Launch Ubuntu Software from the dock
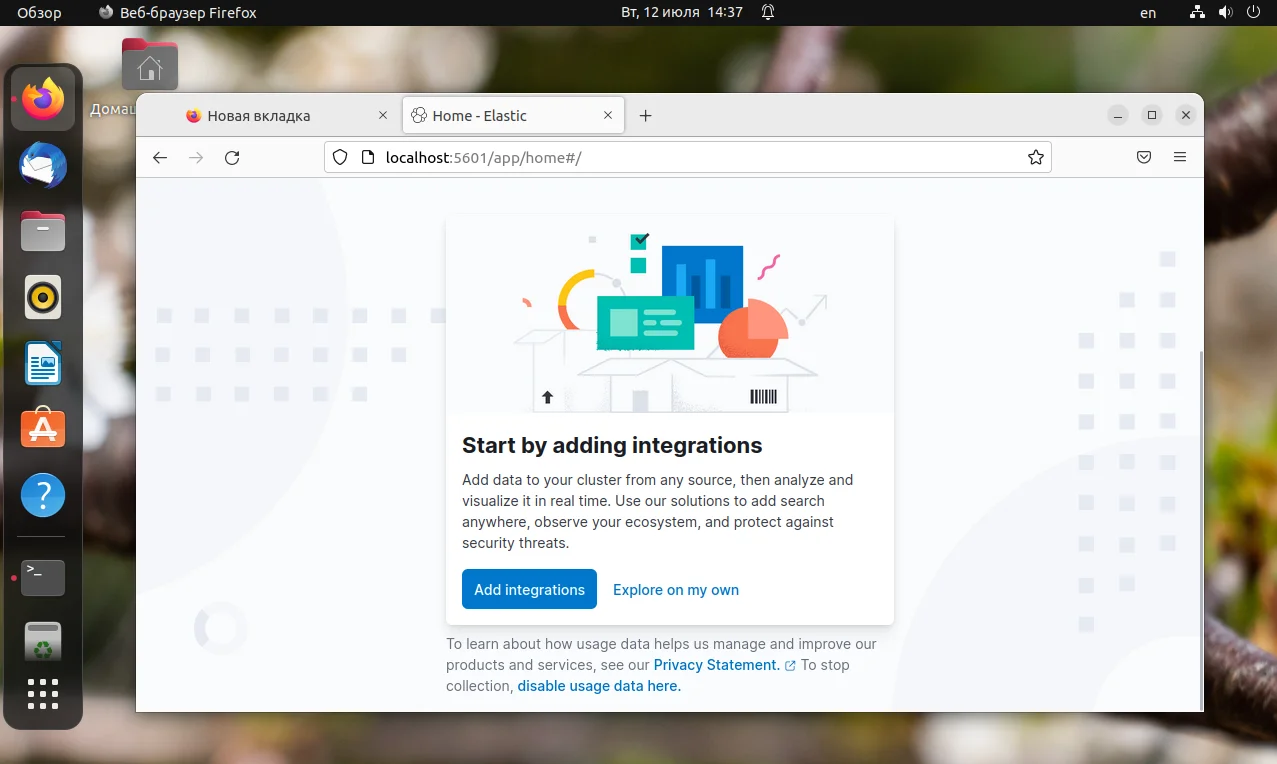This screenshot has width=1277, height=764. point(42,429)
